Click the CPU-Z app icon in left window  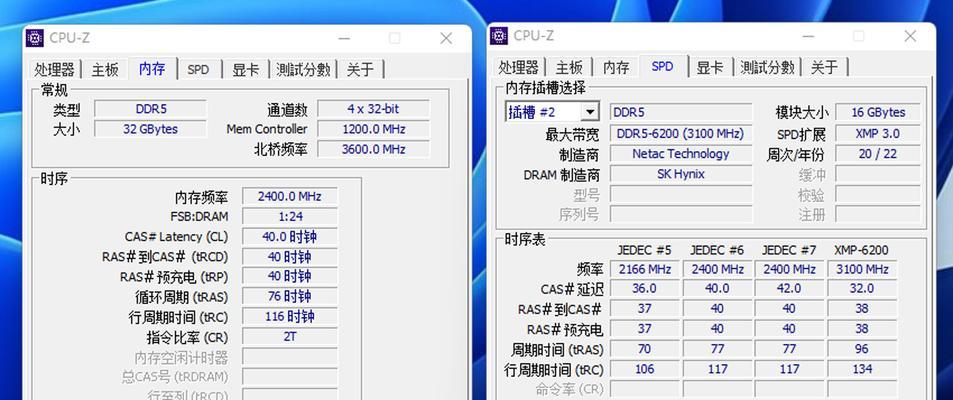35,38
